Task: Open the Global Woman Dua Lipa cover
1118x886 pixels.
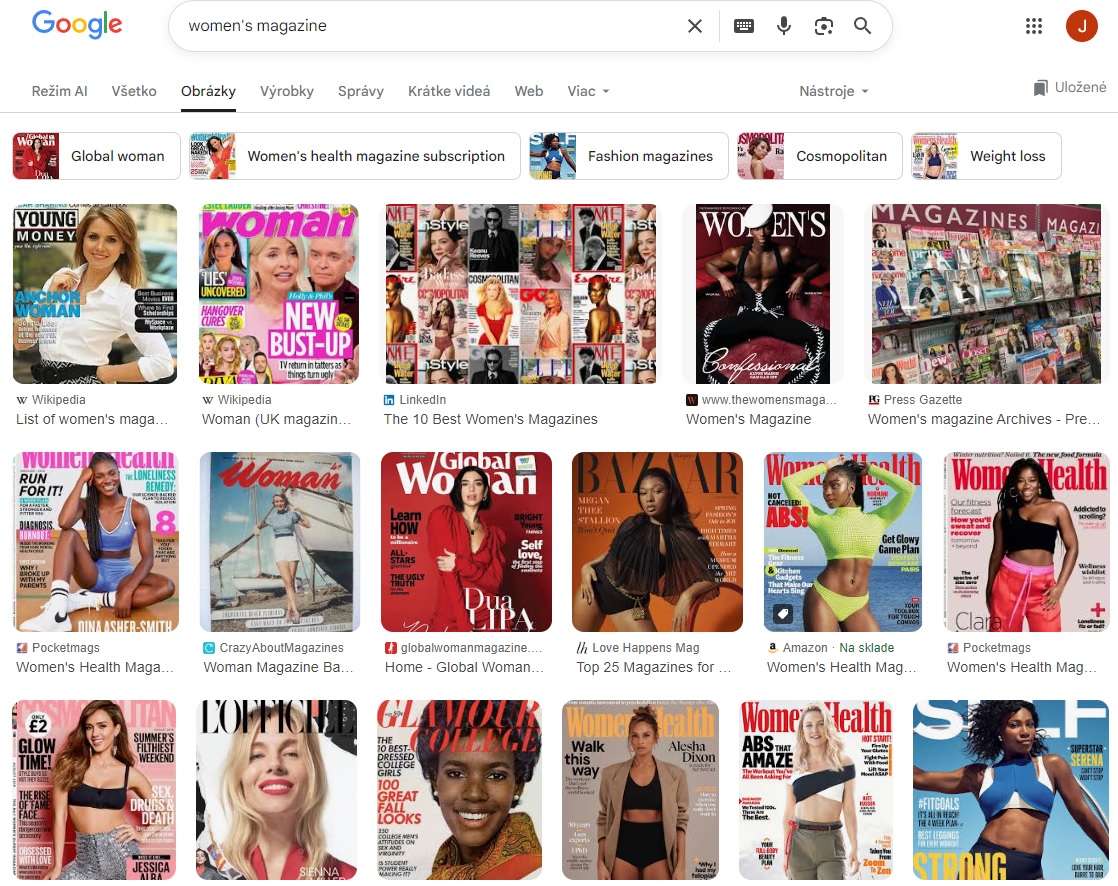Action: tap(466, 542)
